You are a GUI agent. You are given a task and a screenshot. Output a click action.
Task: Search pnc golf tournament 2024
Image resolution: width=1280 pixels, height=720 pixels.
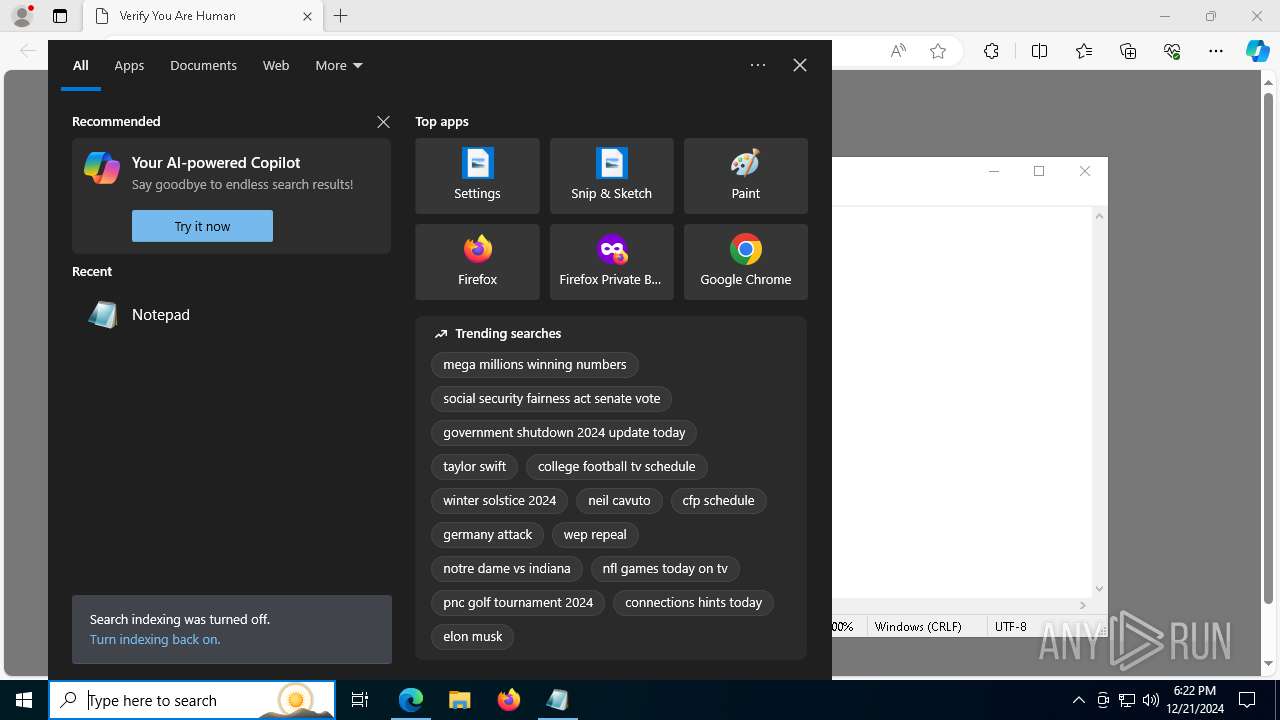(x=518, y=603)
